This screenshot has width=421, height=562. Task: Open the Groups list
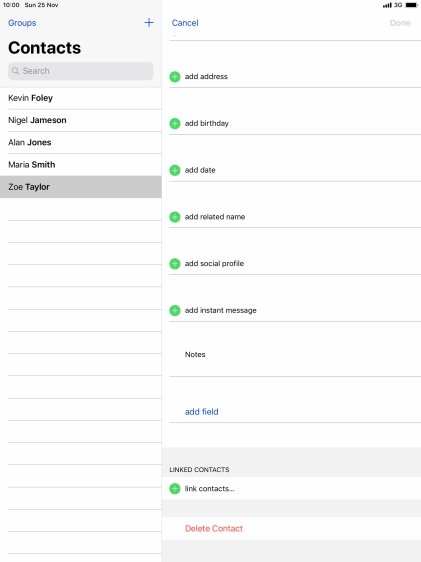tap(22, 23)
